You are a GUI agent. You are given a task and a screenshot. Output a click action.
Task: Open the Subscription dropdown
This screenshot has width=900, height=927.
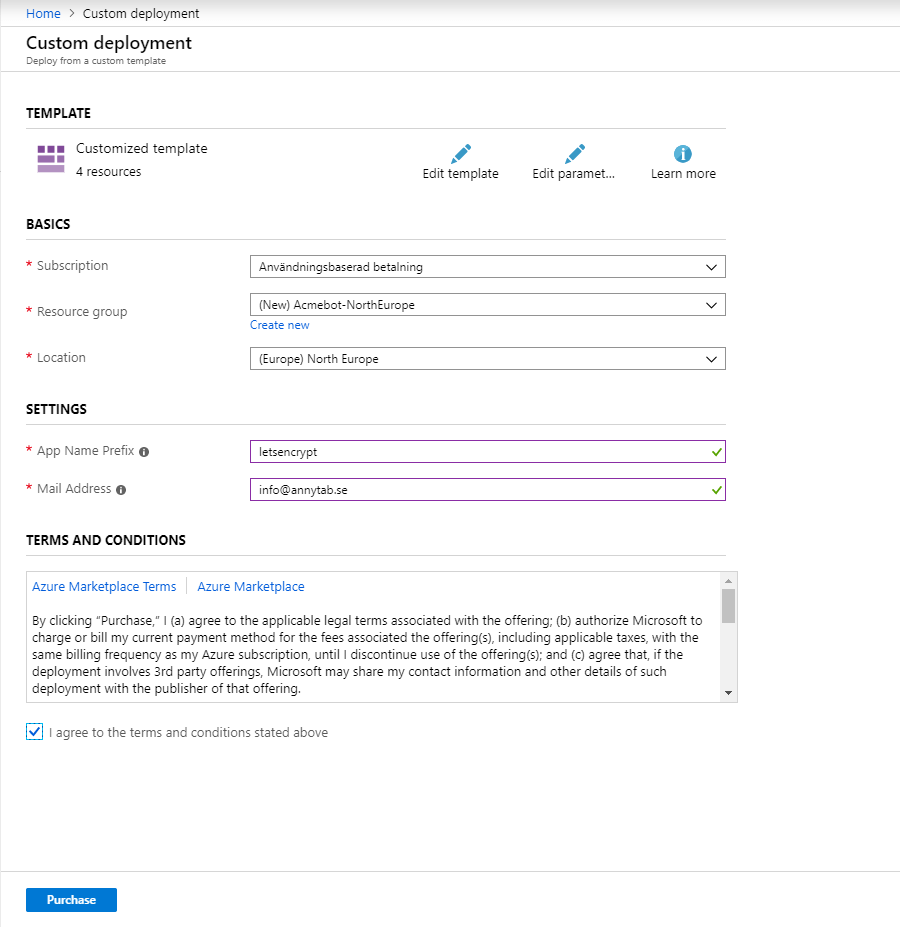tap(487, 267)
